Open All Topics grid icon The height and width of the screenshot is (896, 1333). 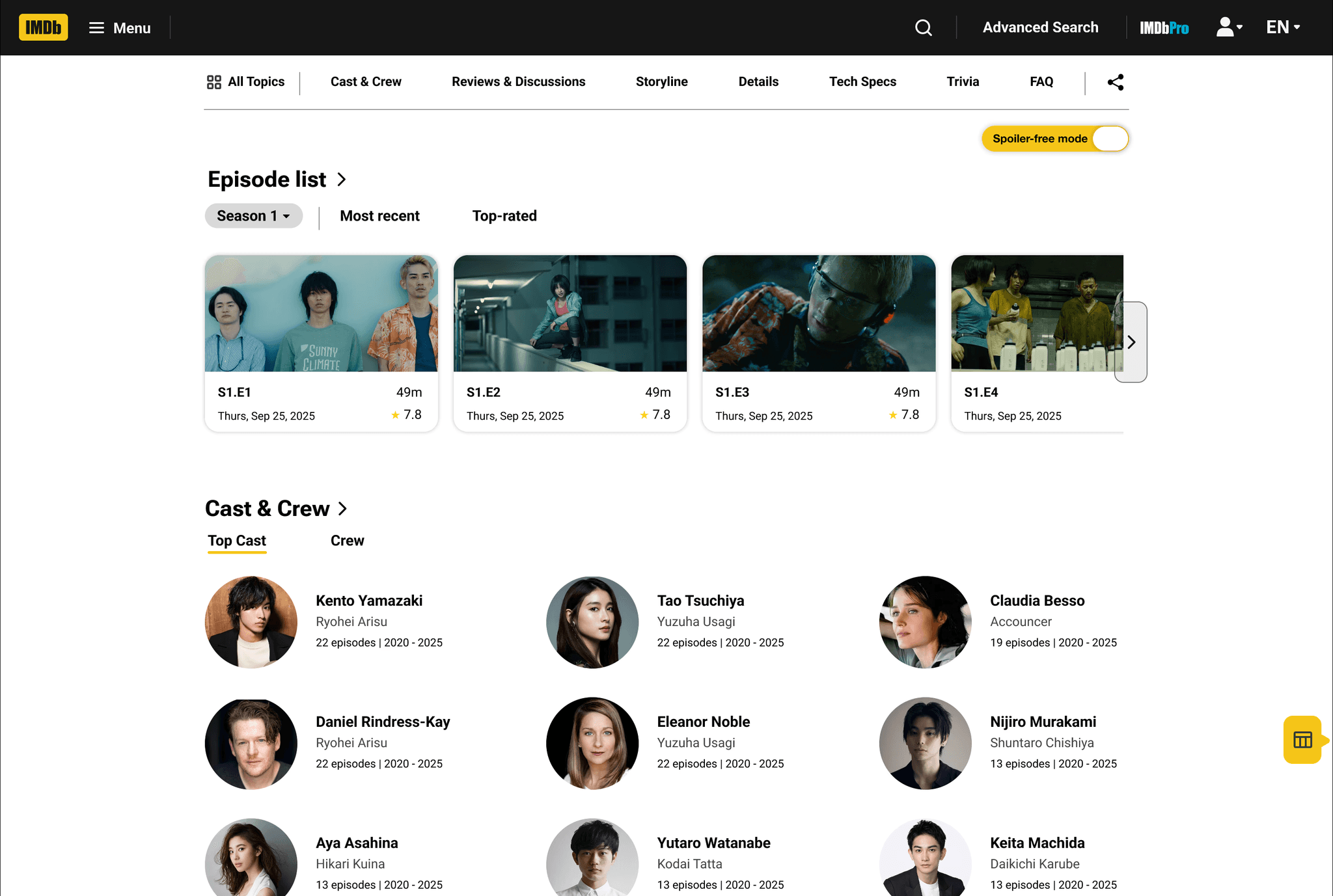coord(214,82)
